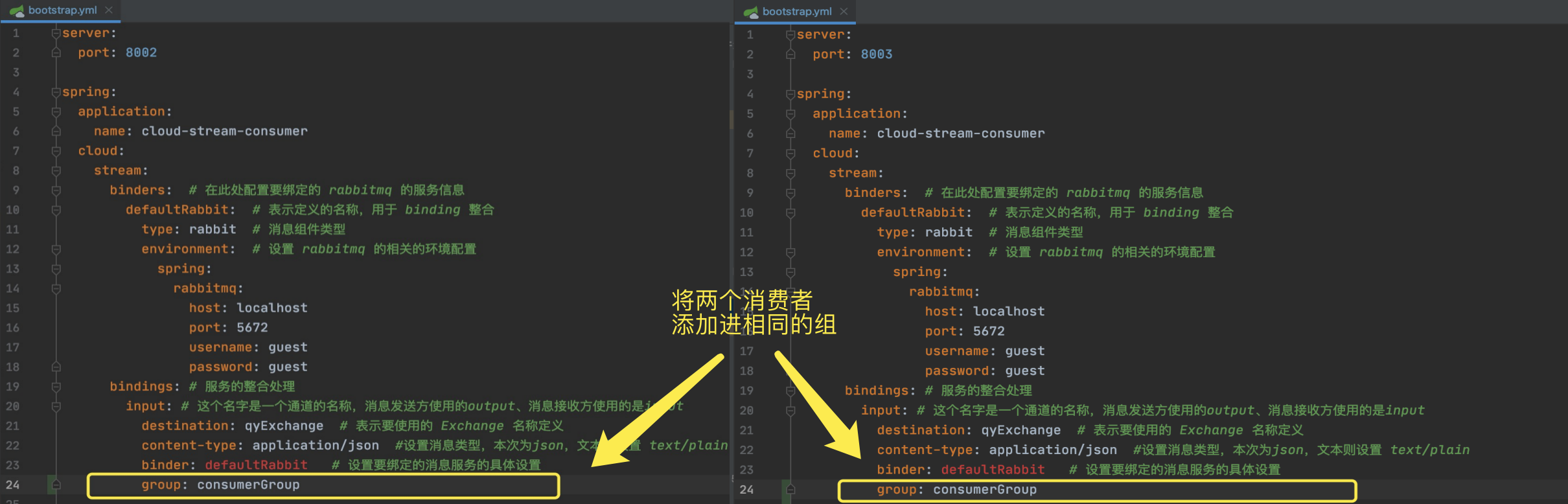
Task: Collapse the application block in left editor
Action: point(56,111)
